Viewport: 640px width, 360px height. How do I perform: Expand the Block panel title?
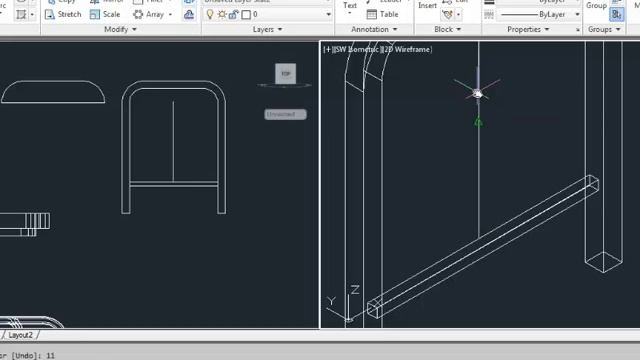(447, 29)
